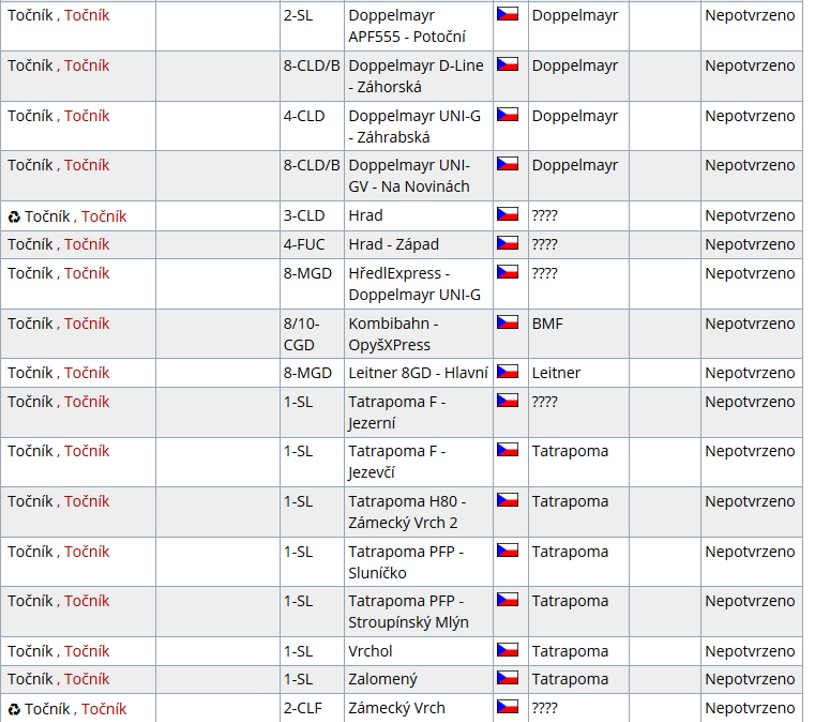Click the flag in the Leitner 8GD - Hlavní row

click(x=507, y=372)
